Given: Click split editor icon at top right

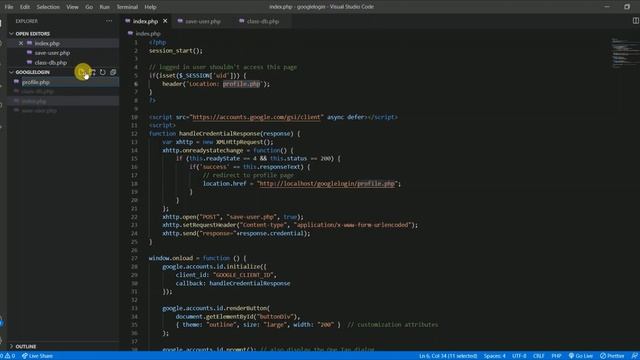Looking at the screenshot, I should click(x=636, y=21).
